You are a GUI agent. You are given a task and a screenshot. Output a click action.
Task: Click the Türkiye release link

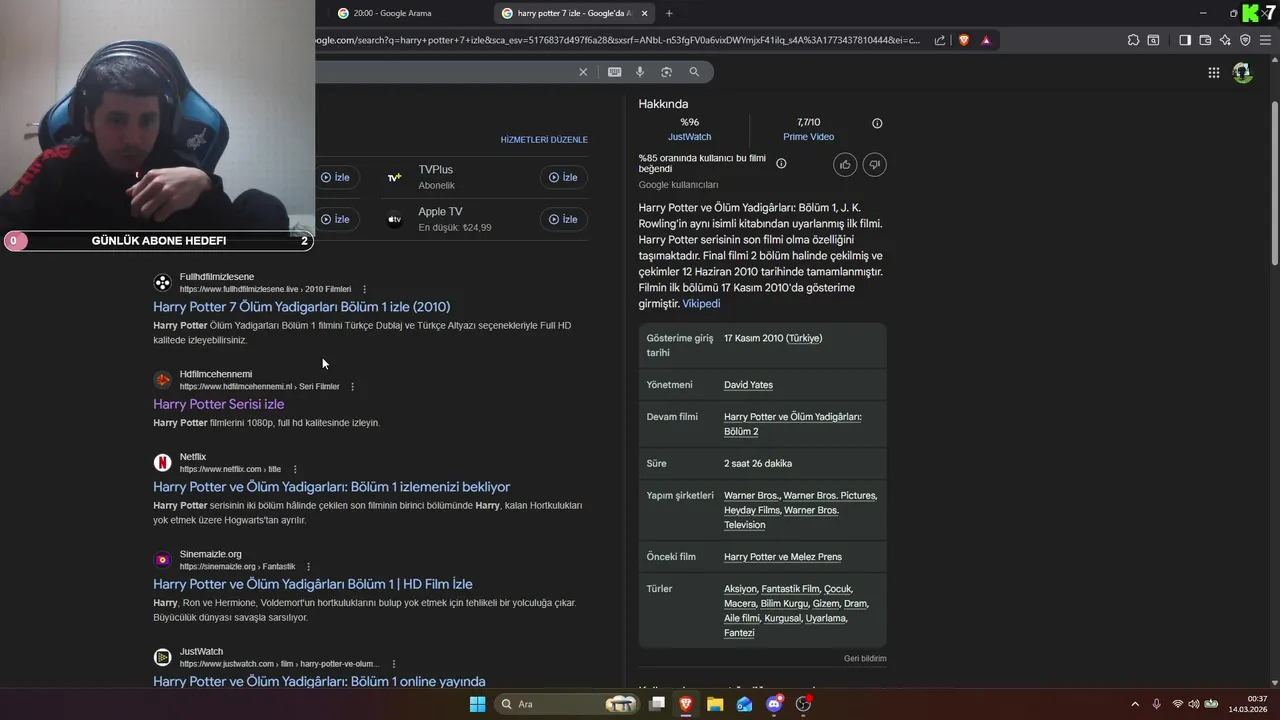coord(804,338)
